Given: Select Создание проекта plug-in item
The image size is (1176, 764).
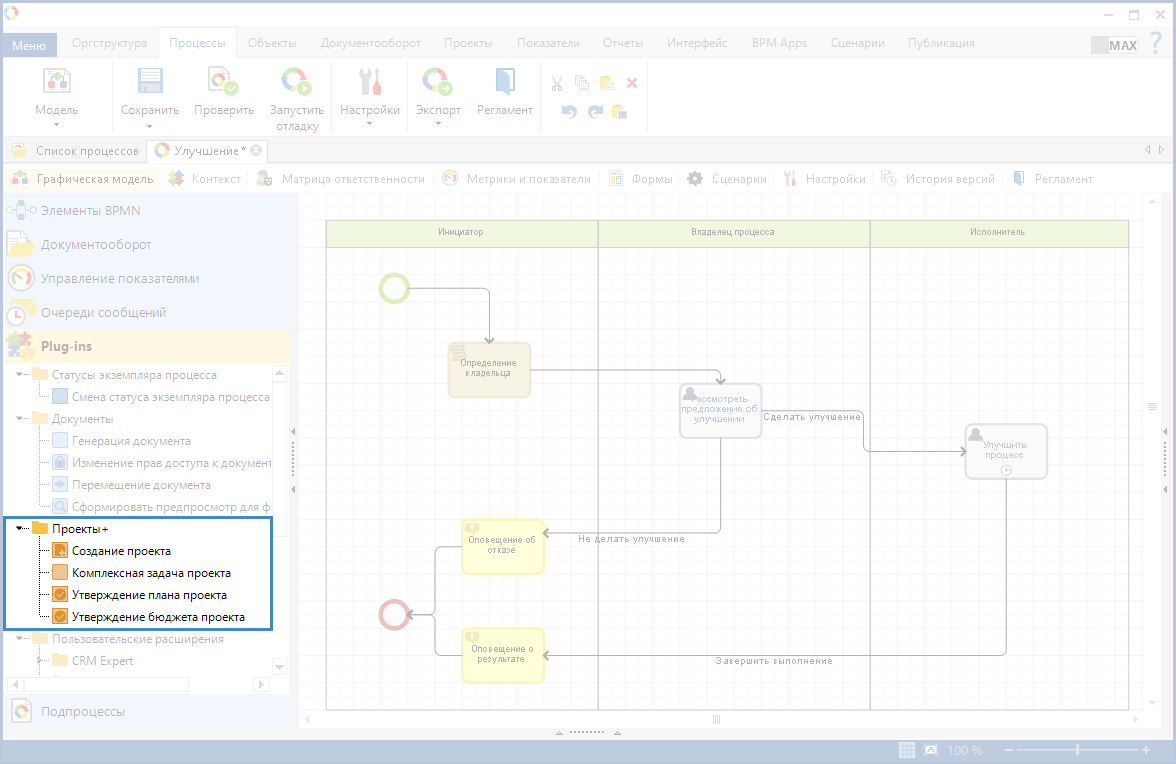Looking at the screenshot, I should pyautogui.click(x=121, y=551).
